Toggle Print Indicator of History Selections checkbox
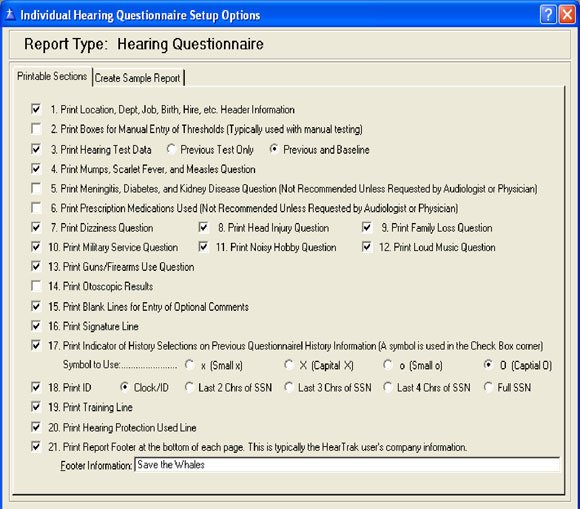The width and height of the screenshot is (580, 509). tap(36, 345)
